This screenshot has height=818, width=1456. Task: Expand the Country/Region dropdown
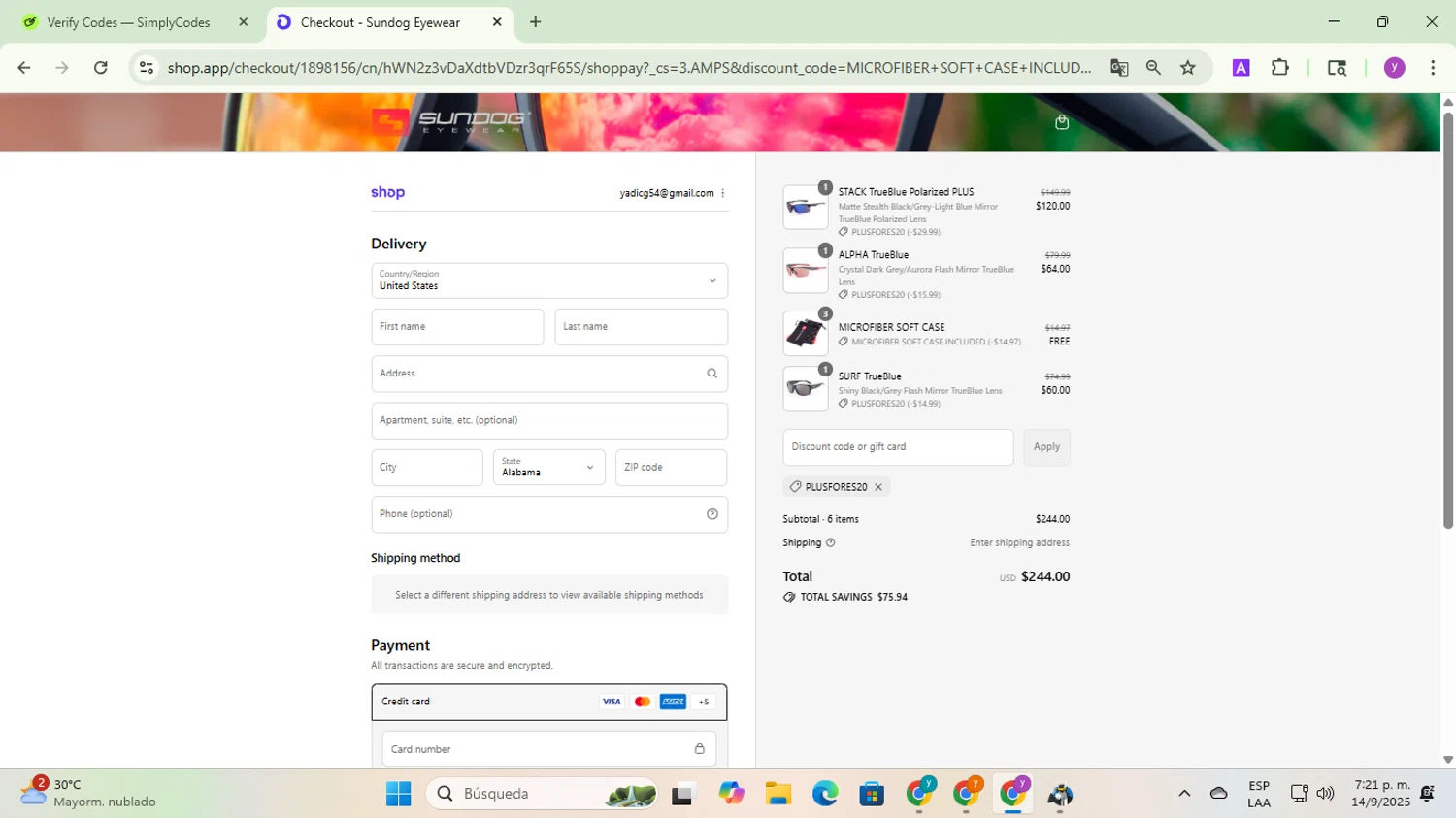[549, 280]
